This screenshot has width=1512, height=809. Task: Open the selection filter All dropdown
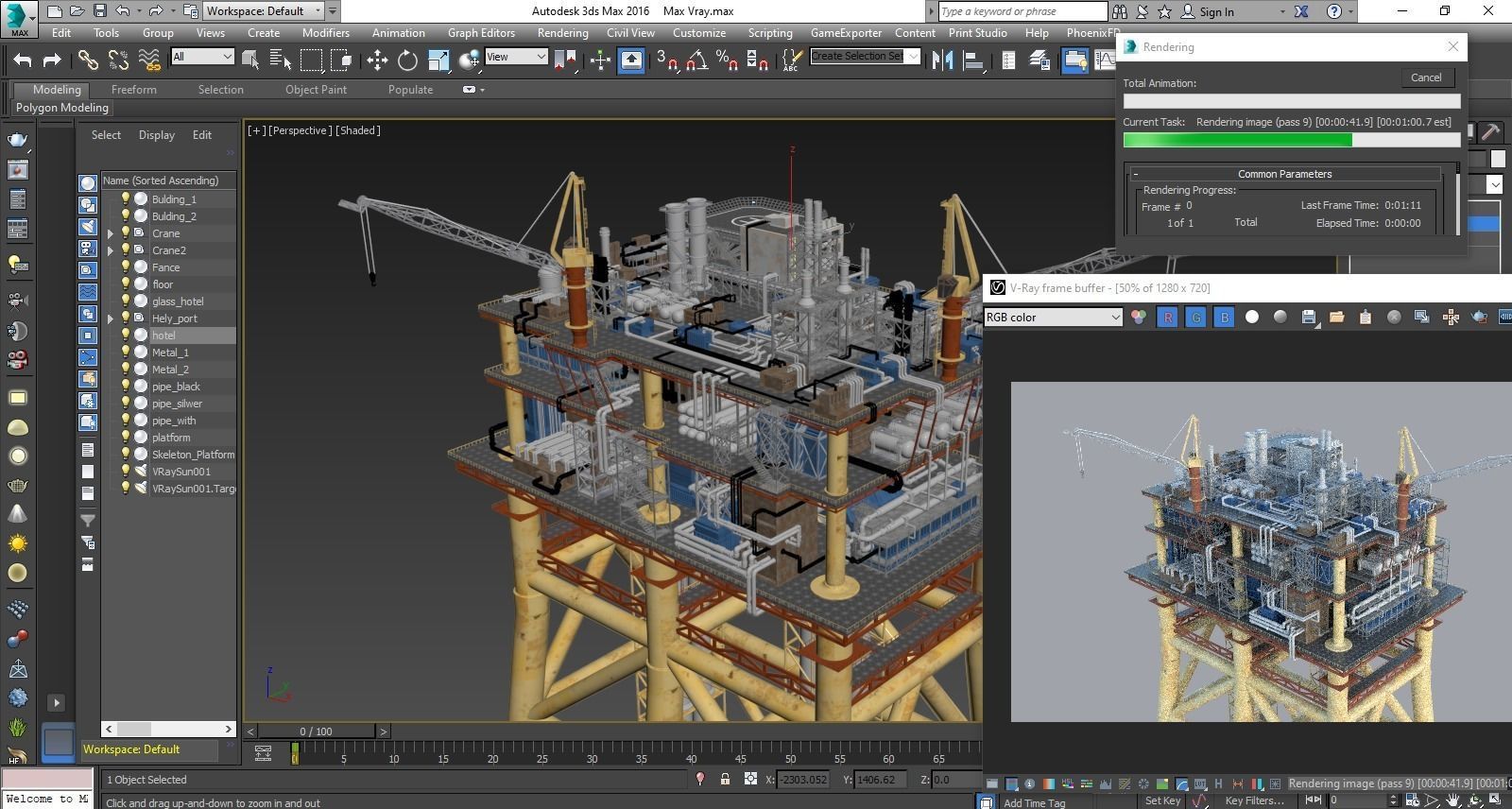click(x=202, y=57)
